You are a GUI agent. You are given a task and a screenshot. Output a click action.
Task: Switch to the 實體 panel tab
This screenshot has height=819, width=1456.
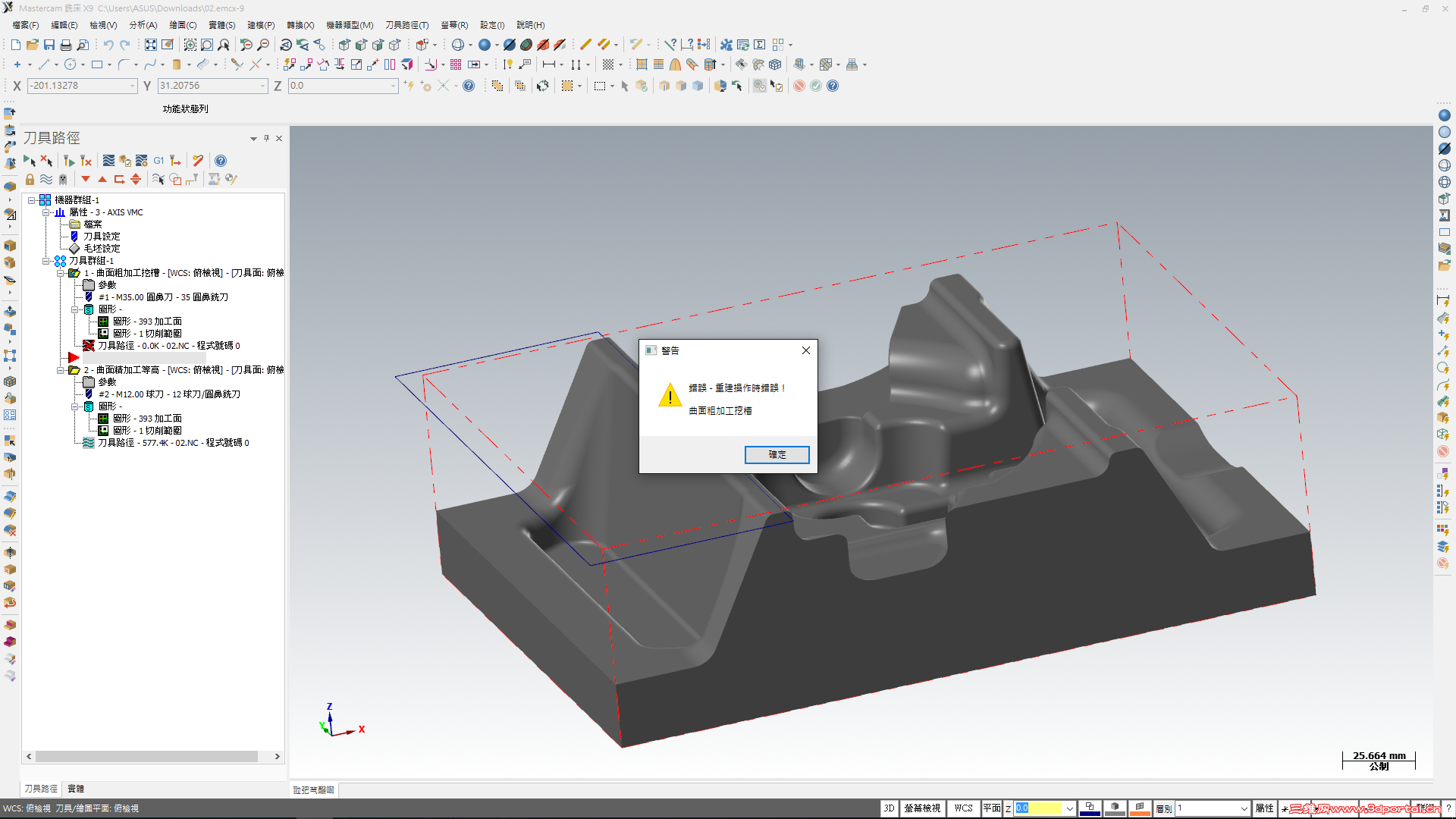[76, 789]
